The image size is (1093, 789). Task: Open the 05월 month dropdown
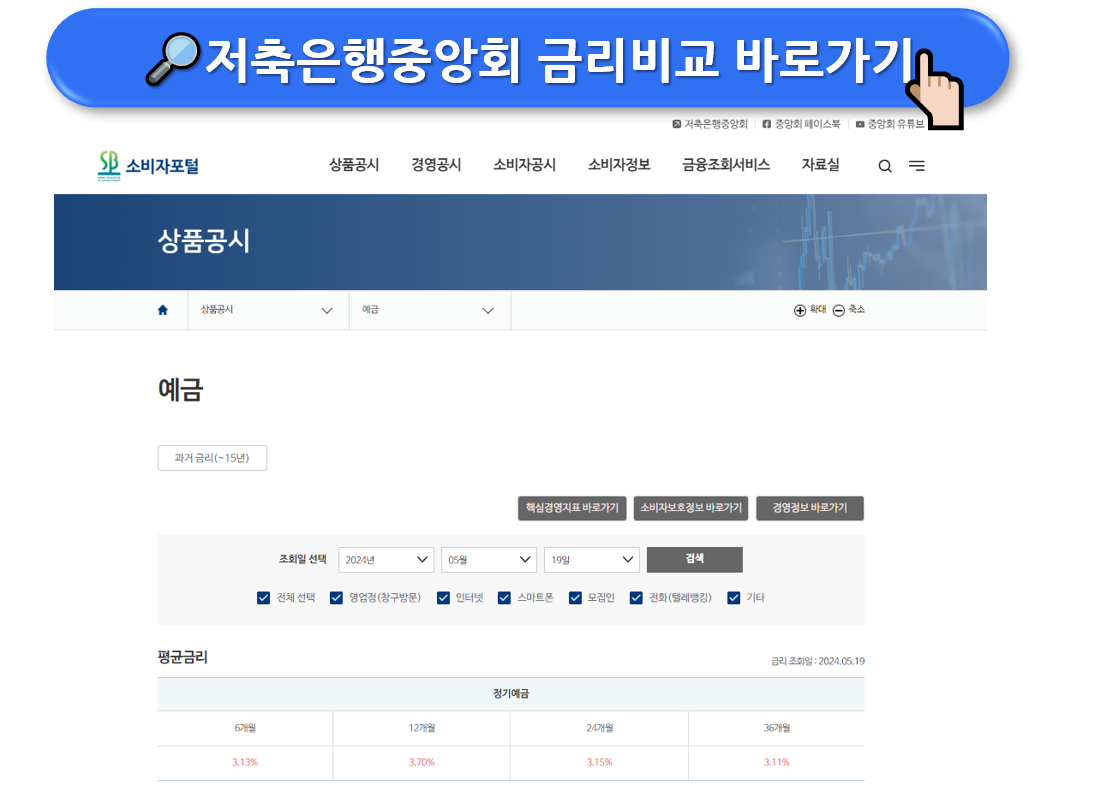point(489,560)
